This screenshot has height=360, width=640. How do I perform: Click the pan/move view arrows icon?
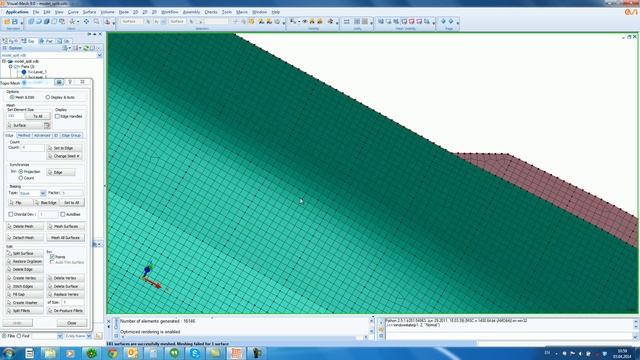click(x=86, y=21)
